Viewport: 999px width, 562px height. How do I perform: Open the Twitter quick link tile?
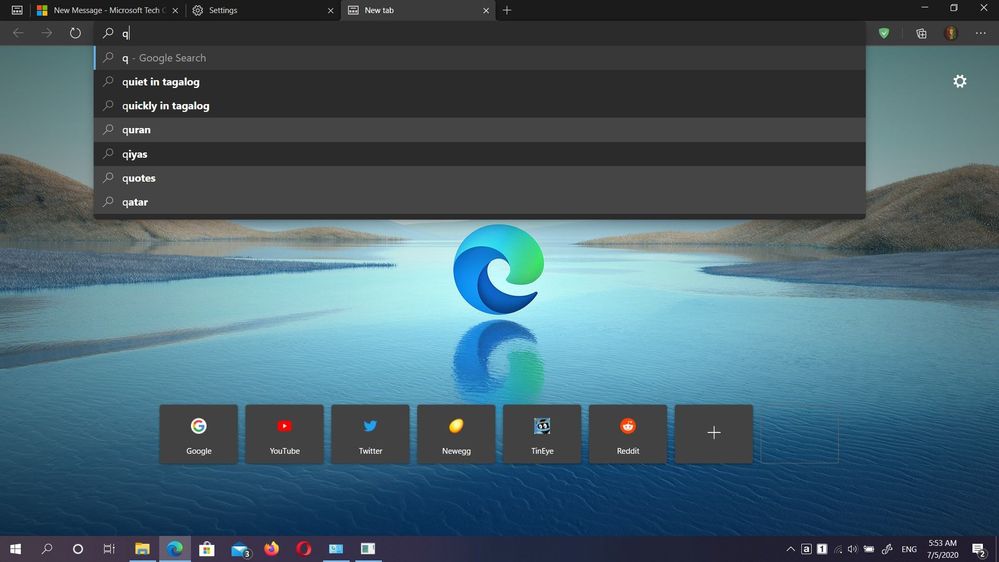pyautogui.click(x=370, y=434)
